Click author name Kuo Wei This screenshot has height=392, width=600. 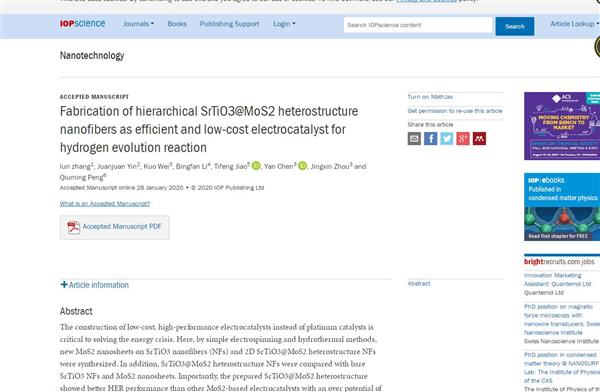156,167
